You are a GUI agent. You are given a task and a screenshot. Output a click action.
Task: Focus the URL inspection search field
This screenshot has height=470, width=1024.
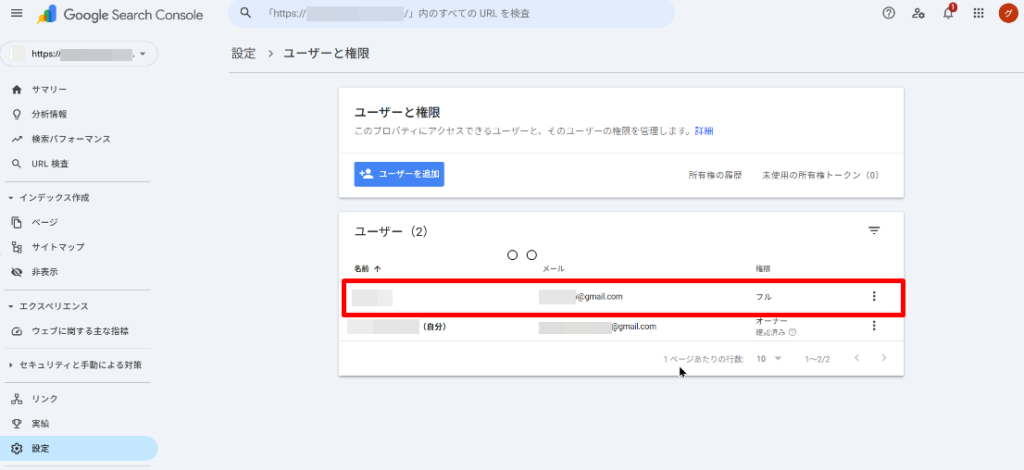click(x=451, y=13)
